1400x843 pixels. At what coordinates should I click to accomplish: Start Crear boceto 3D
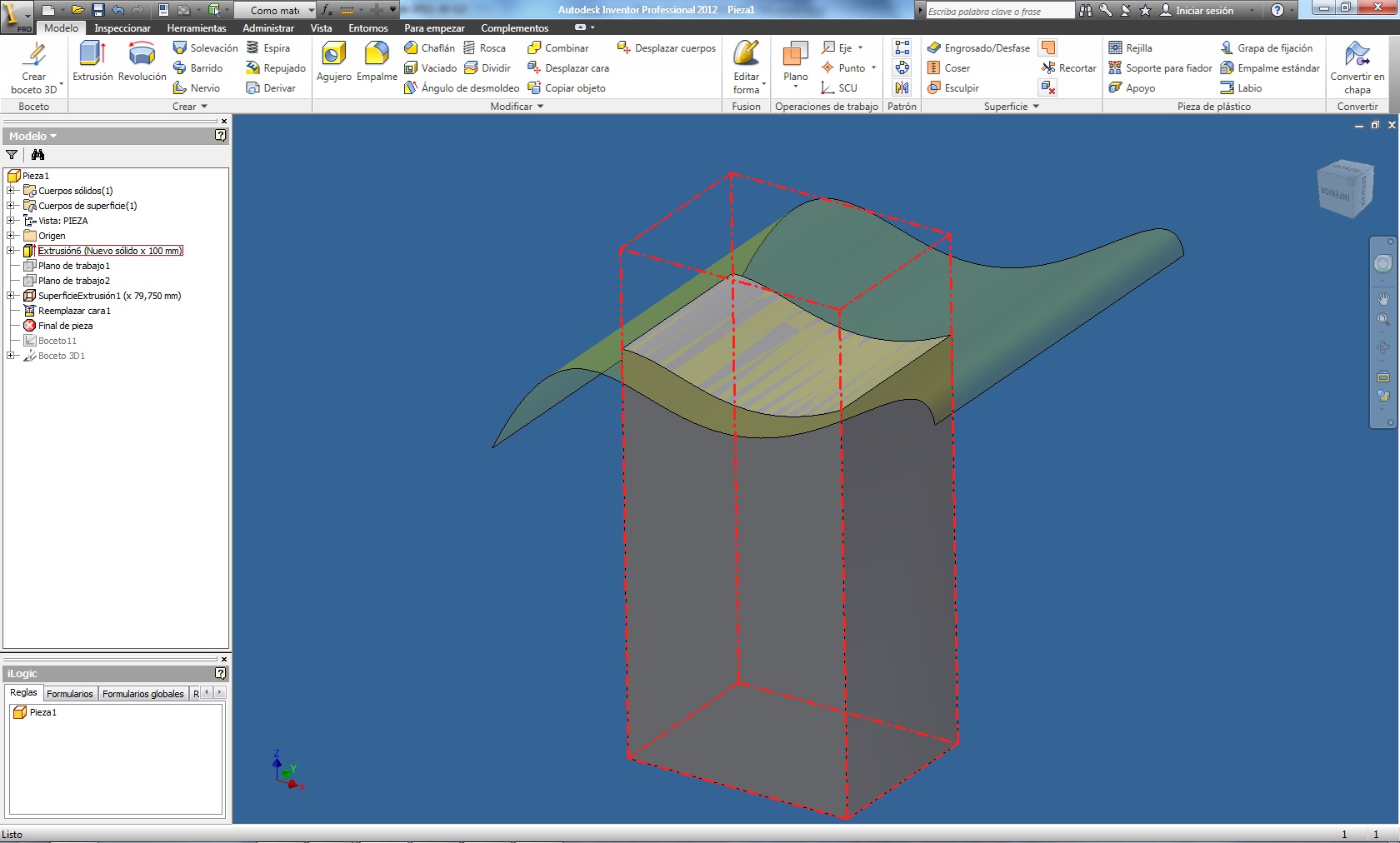coord(34,67)
